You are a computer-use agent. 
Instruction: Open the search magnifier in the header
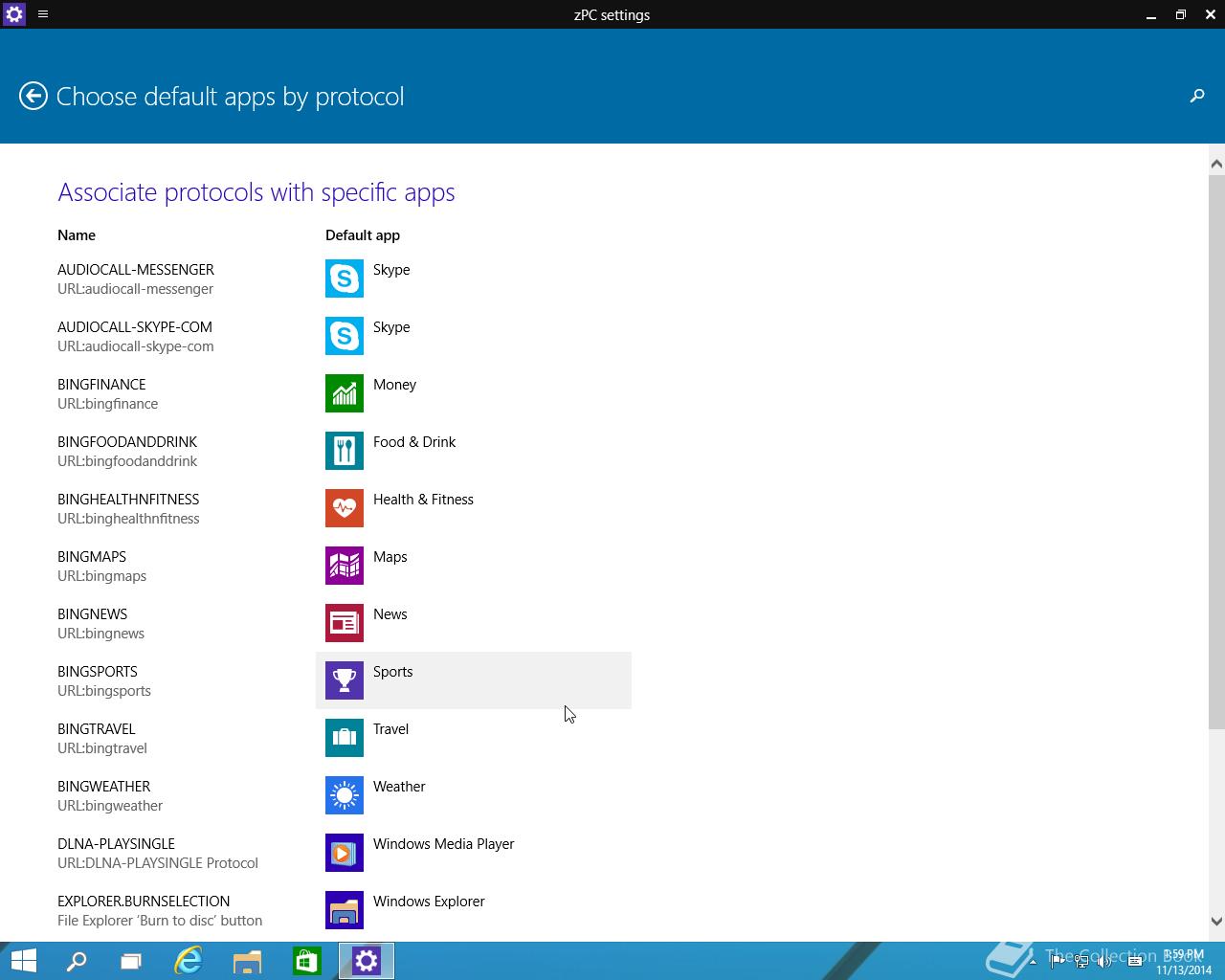point(1196,96)
